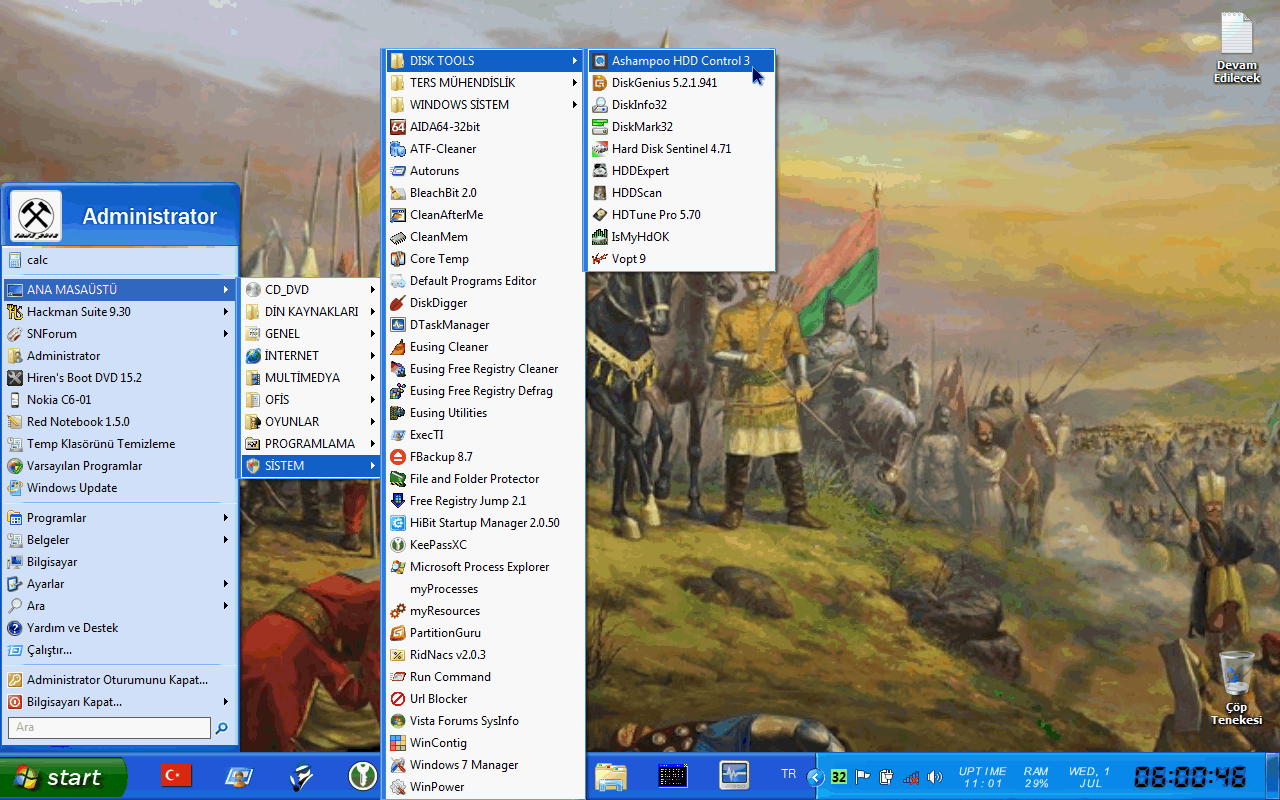Select ANA MASAÜSTÜ start menu item
The image size is (1280, 800).
[x=119, y=290]
